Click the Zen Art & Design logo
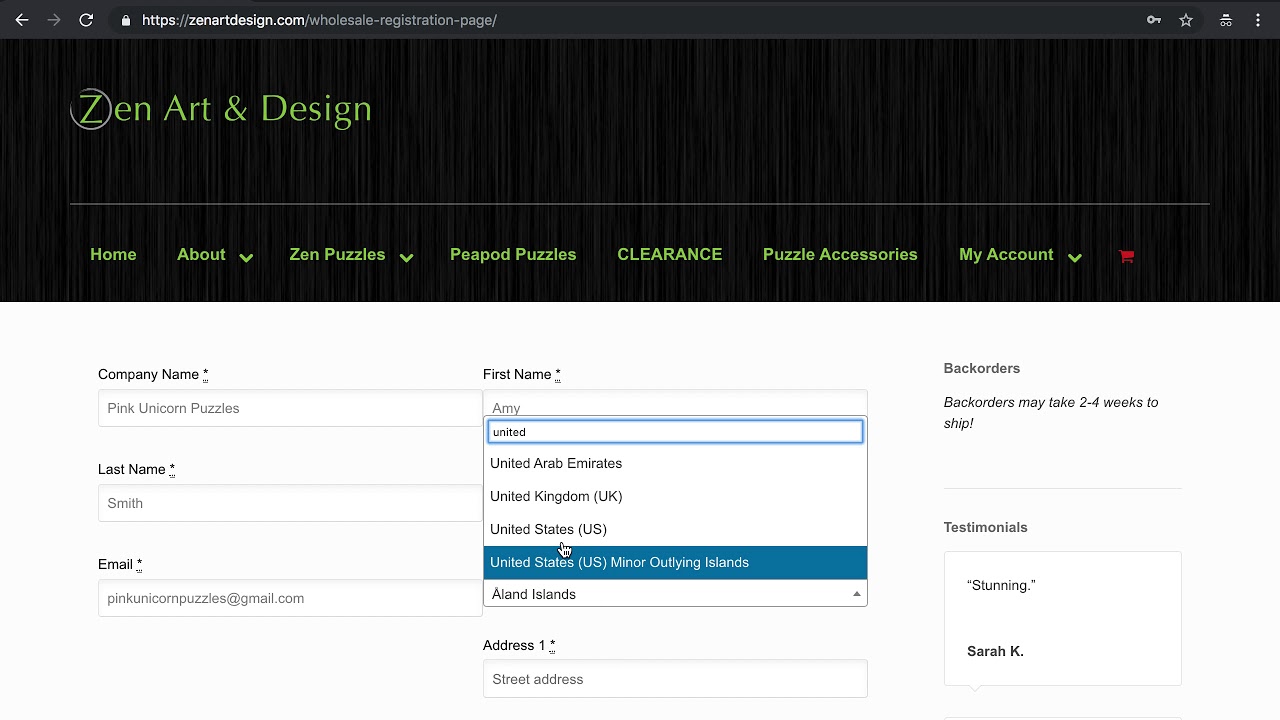 click(x=221, y=108)
